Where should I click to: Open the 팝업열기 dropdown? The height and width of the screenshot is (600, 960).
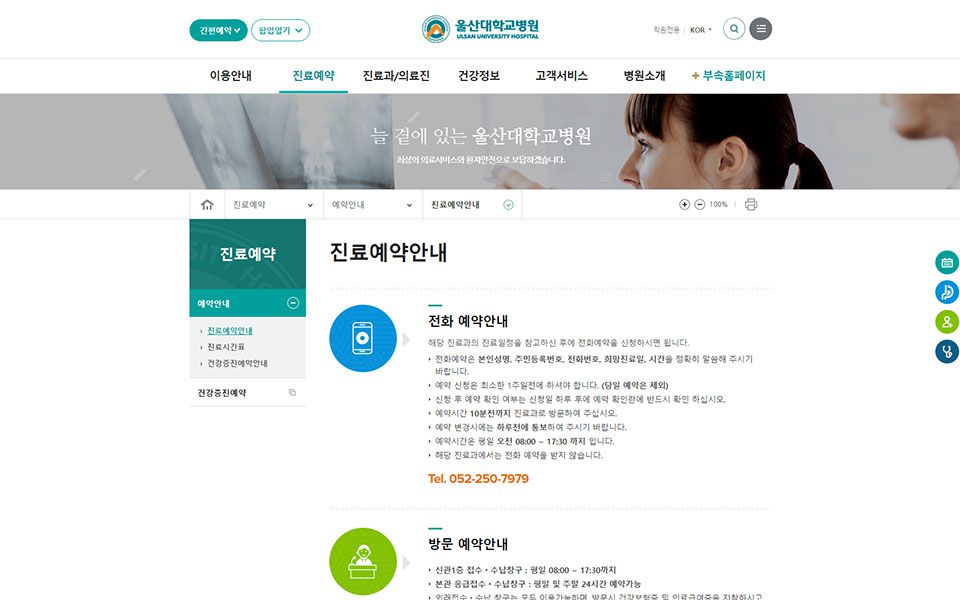[280, 30]
